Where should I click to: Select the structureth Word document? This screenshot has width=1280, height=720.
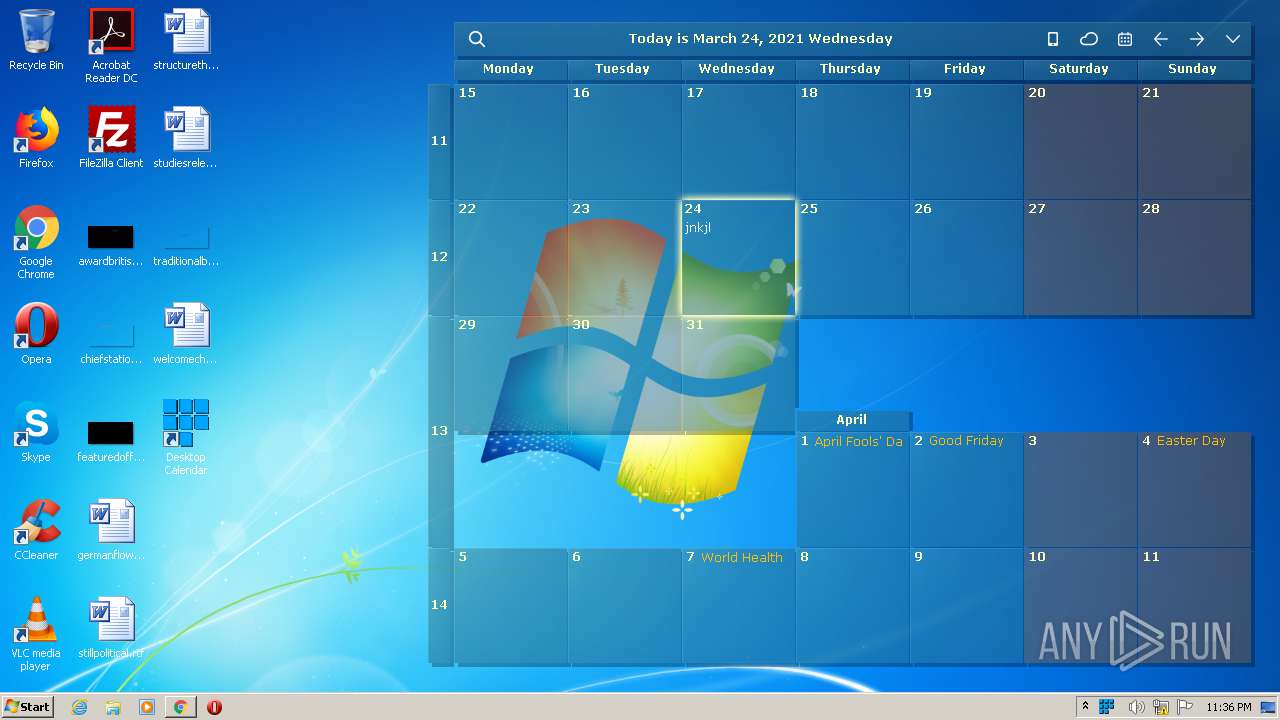pyautogui.click(x=186, y=40)
